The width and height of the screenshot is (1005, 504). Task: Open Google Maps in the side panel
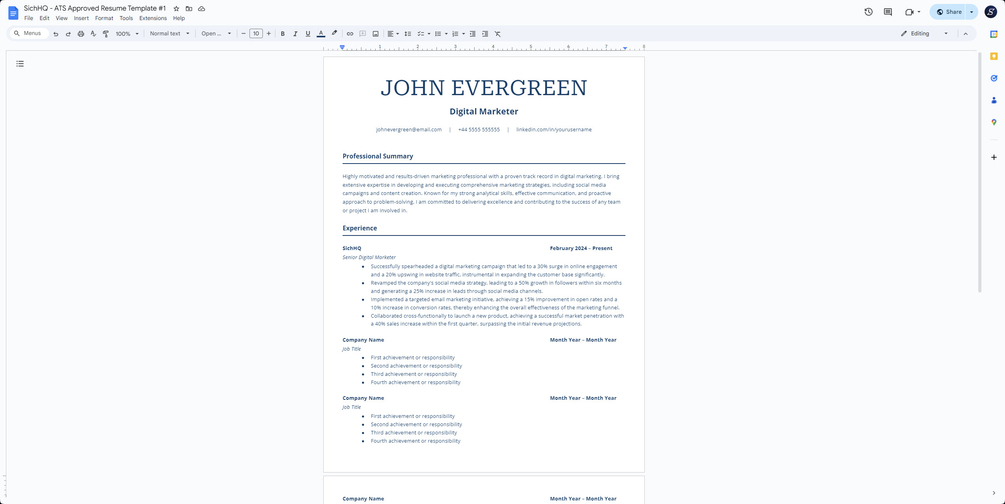(993, 122)
